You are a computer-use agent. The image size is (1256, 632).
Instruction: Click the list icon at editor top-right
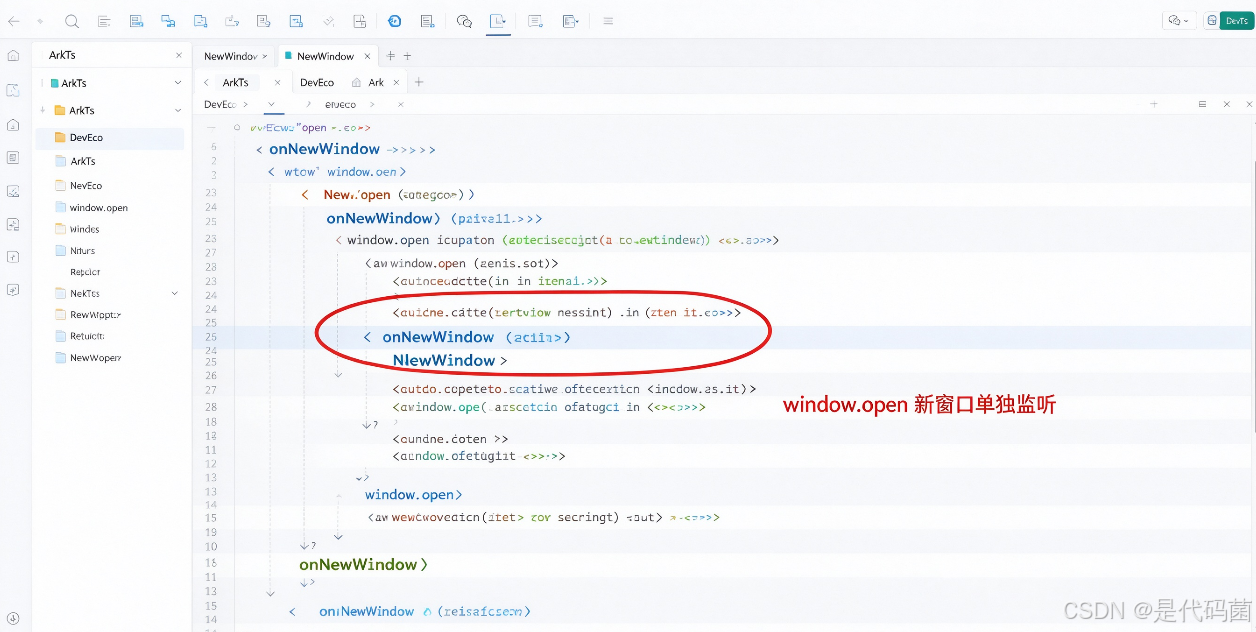(1201, 104)
